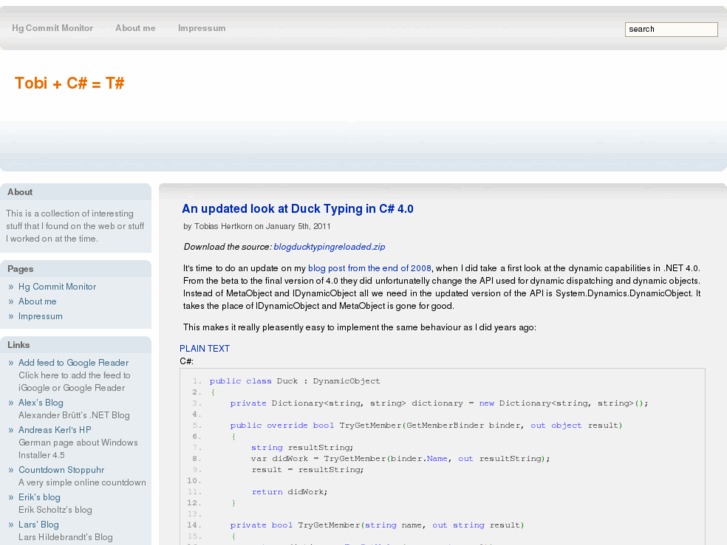Open Andreas Kerl's HP link
This screenshot has height=545, width=727.
[x=54, y=430]
